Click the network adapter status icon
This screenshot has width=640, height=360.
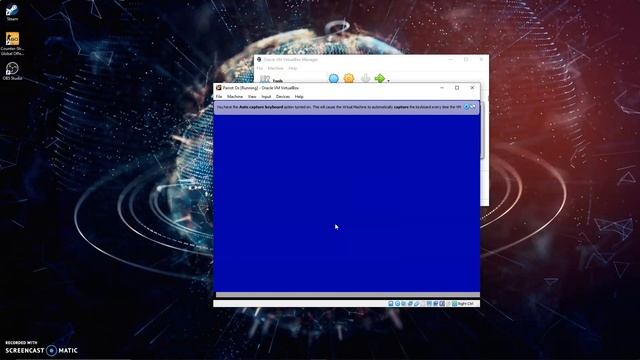(410, 304)
